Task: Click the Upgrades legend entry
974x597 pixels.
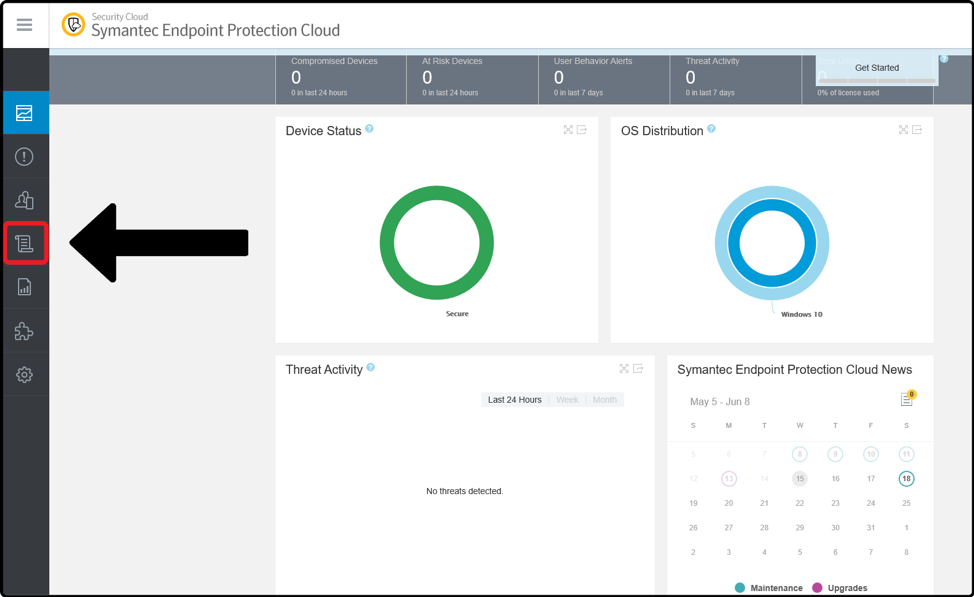Action: point(840,588)
